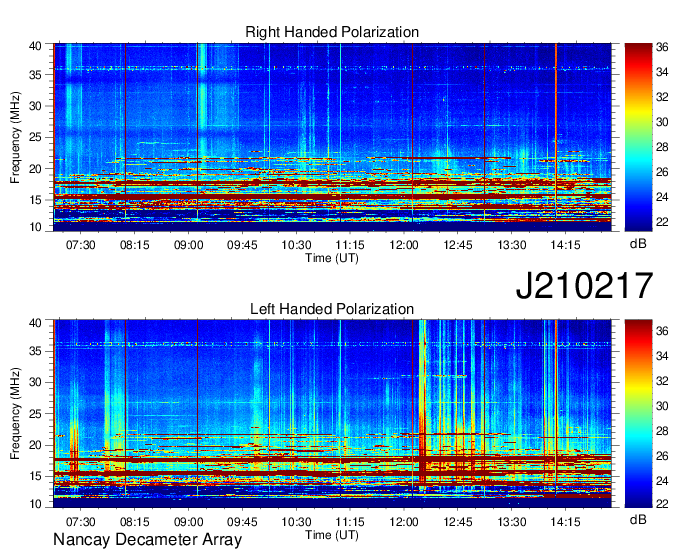680x552 pixels.
Task: Click 30 MHz tick on Left Handed frequency axis
Action: 36,382
